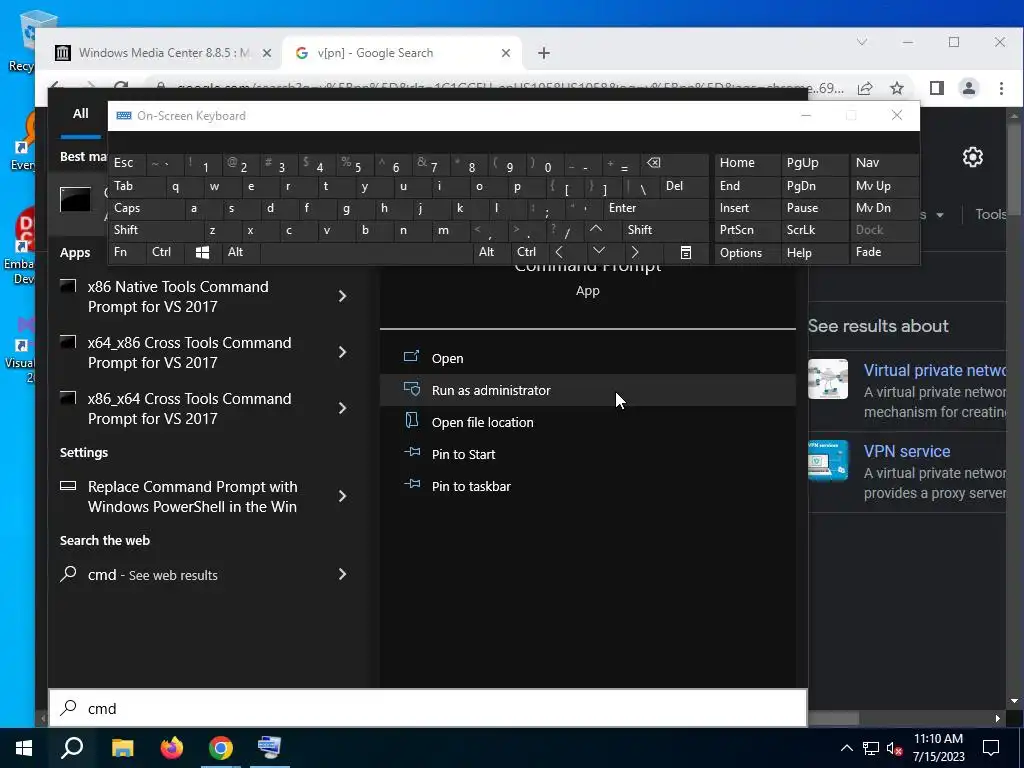Click the Chrome share page icon
Screen dimensions: 1024x768
865,88
